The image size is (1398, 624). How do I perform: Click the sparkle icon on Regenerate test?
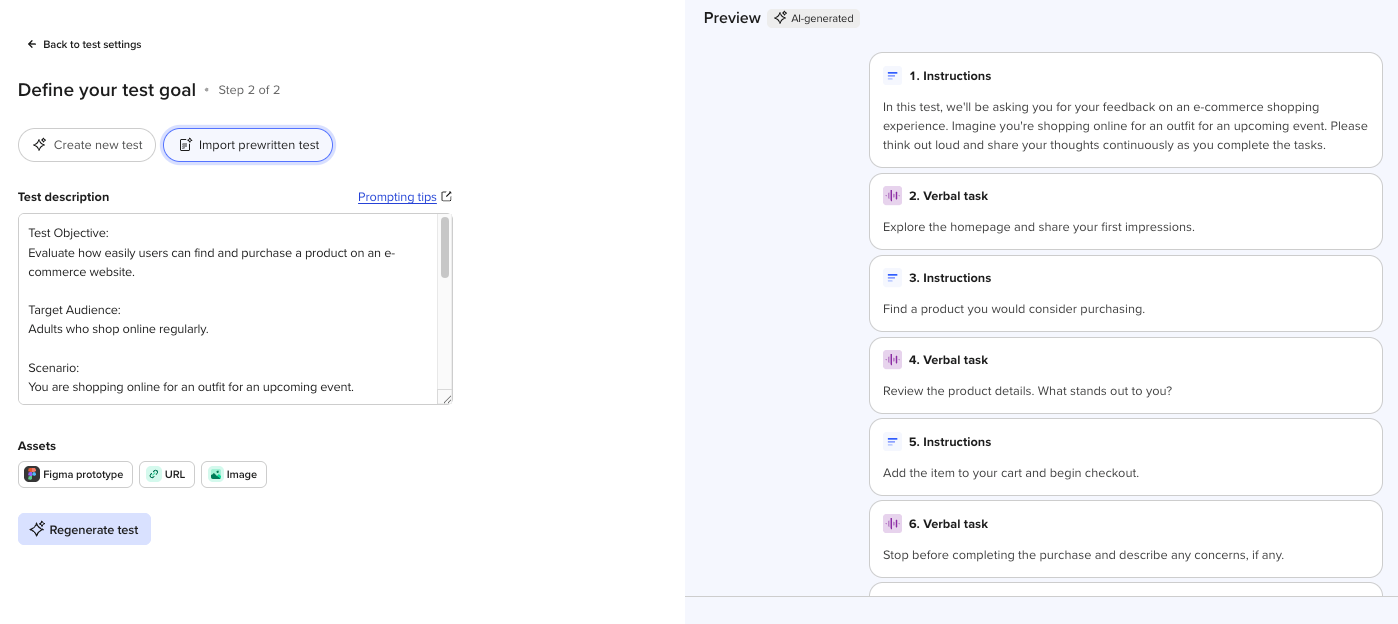37,529
